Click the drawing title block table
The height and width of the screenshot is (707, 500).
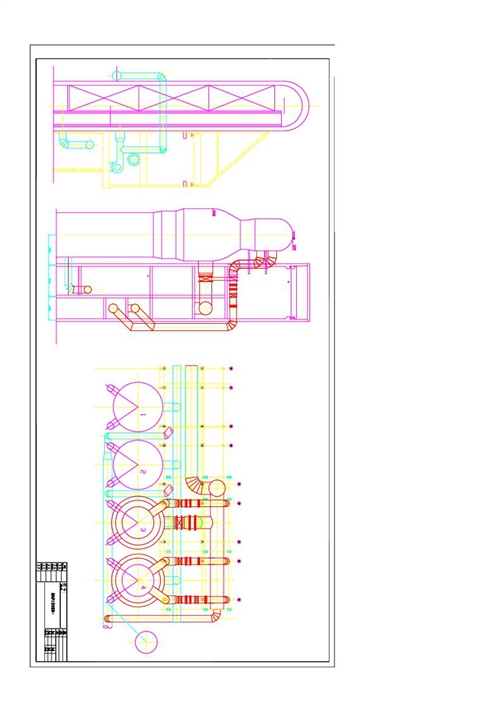[51, 611]
